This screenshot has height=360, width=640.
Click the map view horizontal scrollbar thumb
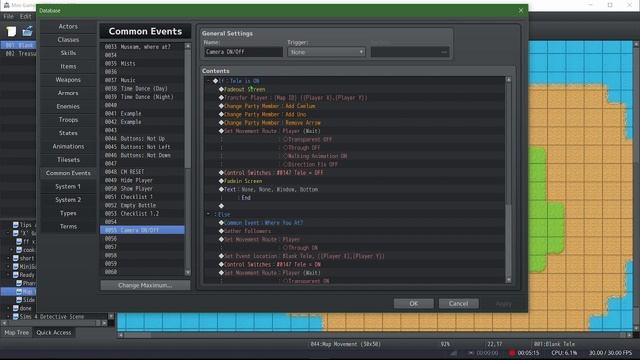[137, 336]
